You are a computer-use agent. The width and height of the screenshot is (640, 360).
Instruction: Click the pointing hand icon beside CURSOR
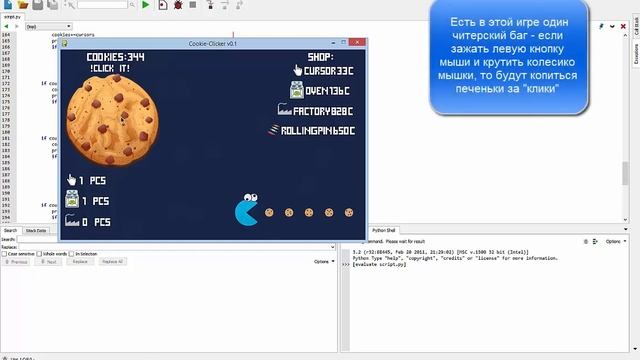pyautogui.click(x=298, y=71)
